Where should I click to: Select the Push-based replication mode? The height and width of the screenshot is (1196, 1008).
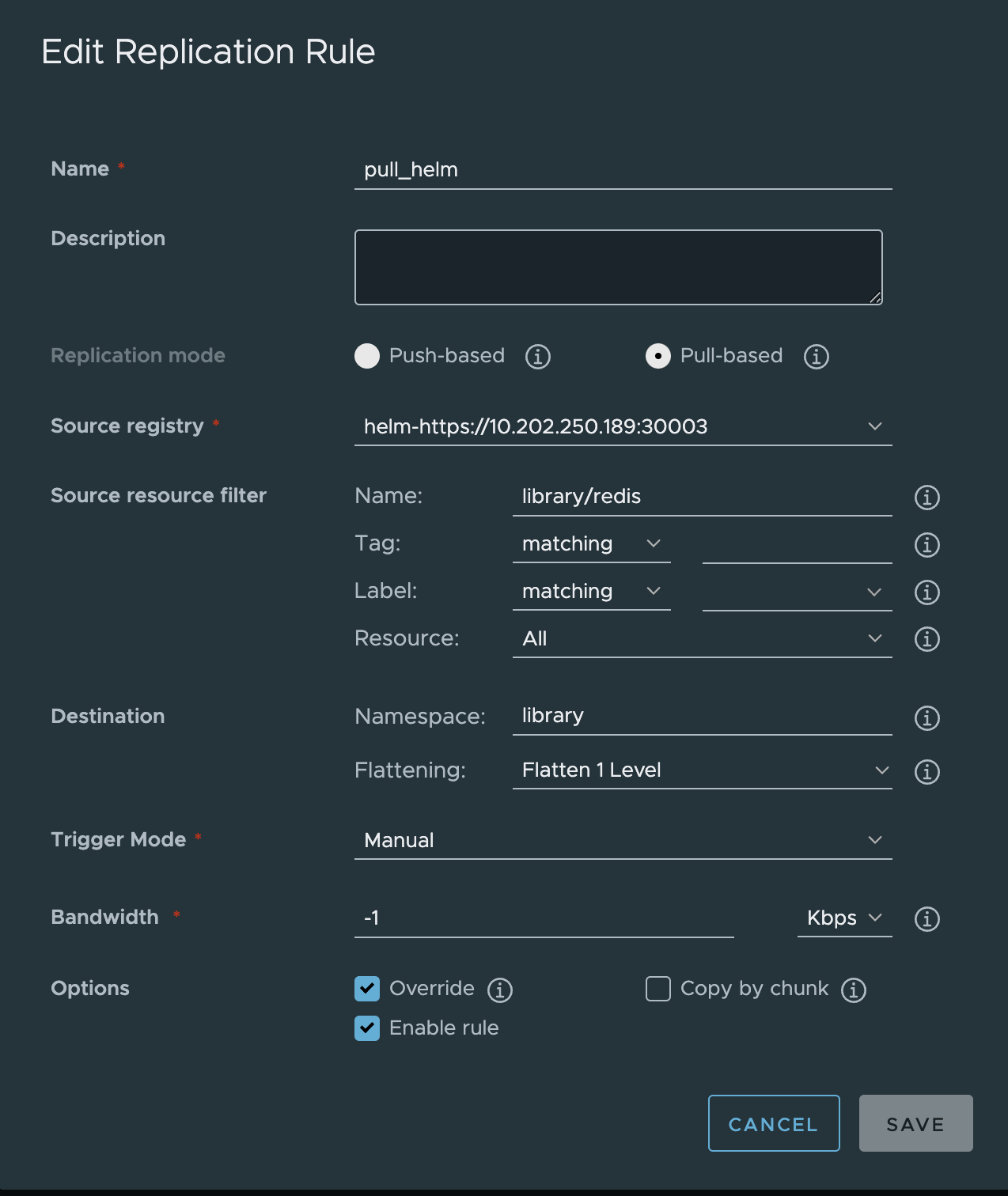pos(366,357)
